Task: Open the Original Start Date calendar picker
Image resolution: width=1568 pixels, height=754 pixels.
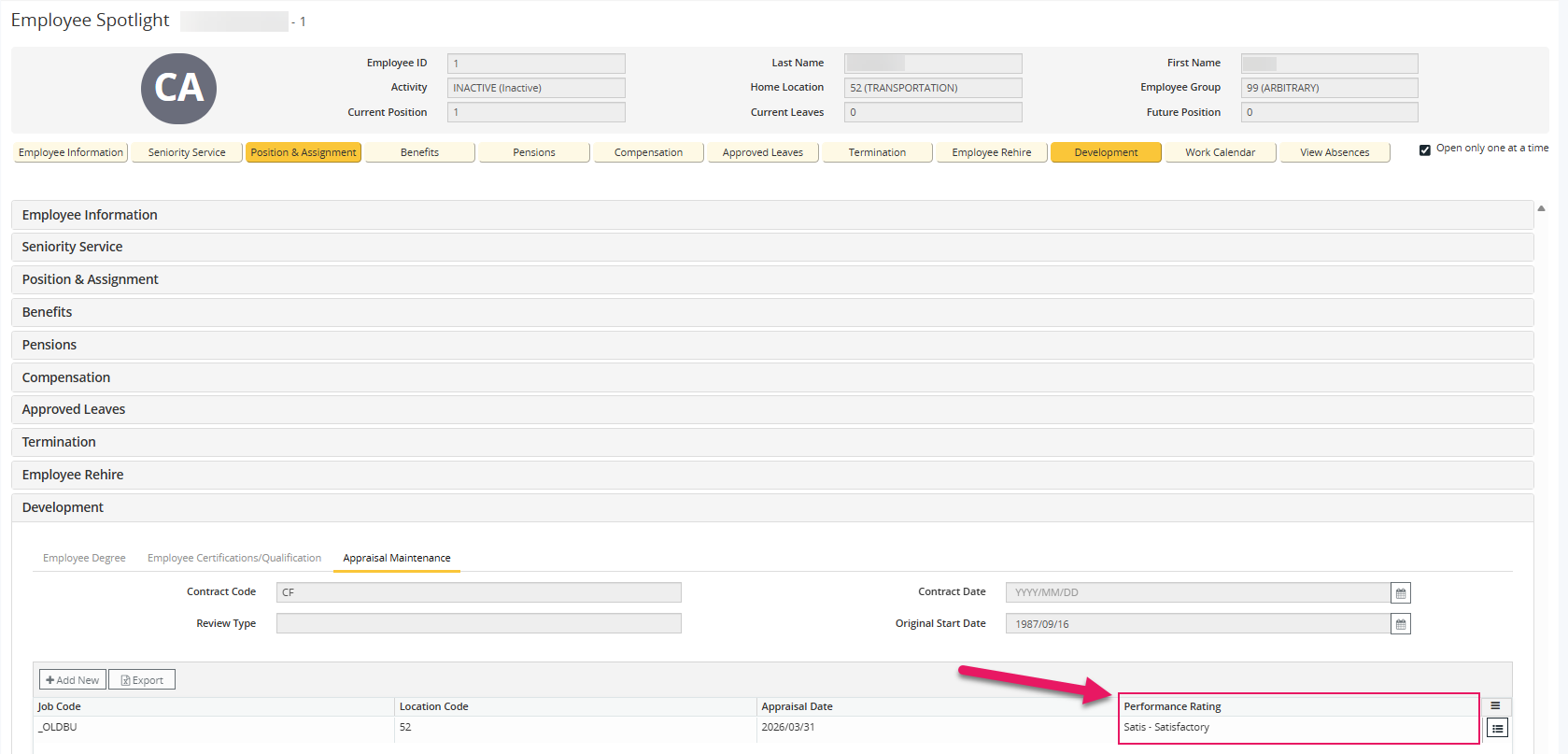Action: [1400, 624]
